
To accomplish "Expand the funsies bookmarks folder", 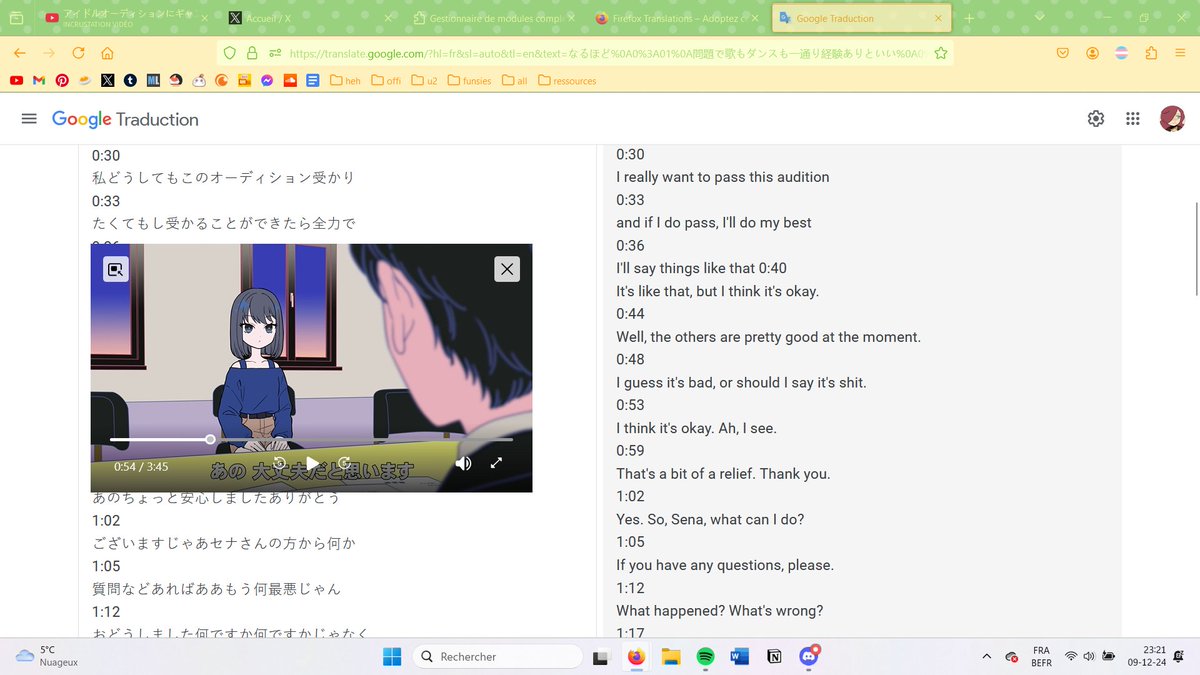I will pyautogui.click(x=469, y=80).
